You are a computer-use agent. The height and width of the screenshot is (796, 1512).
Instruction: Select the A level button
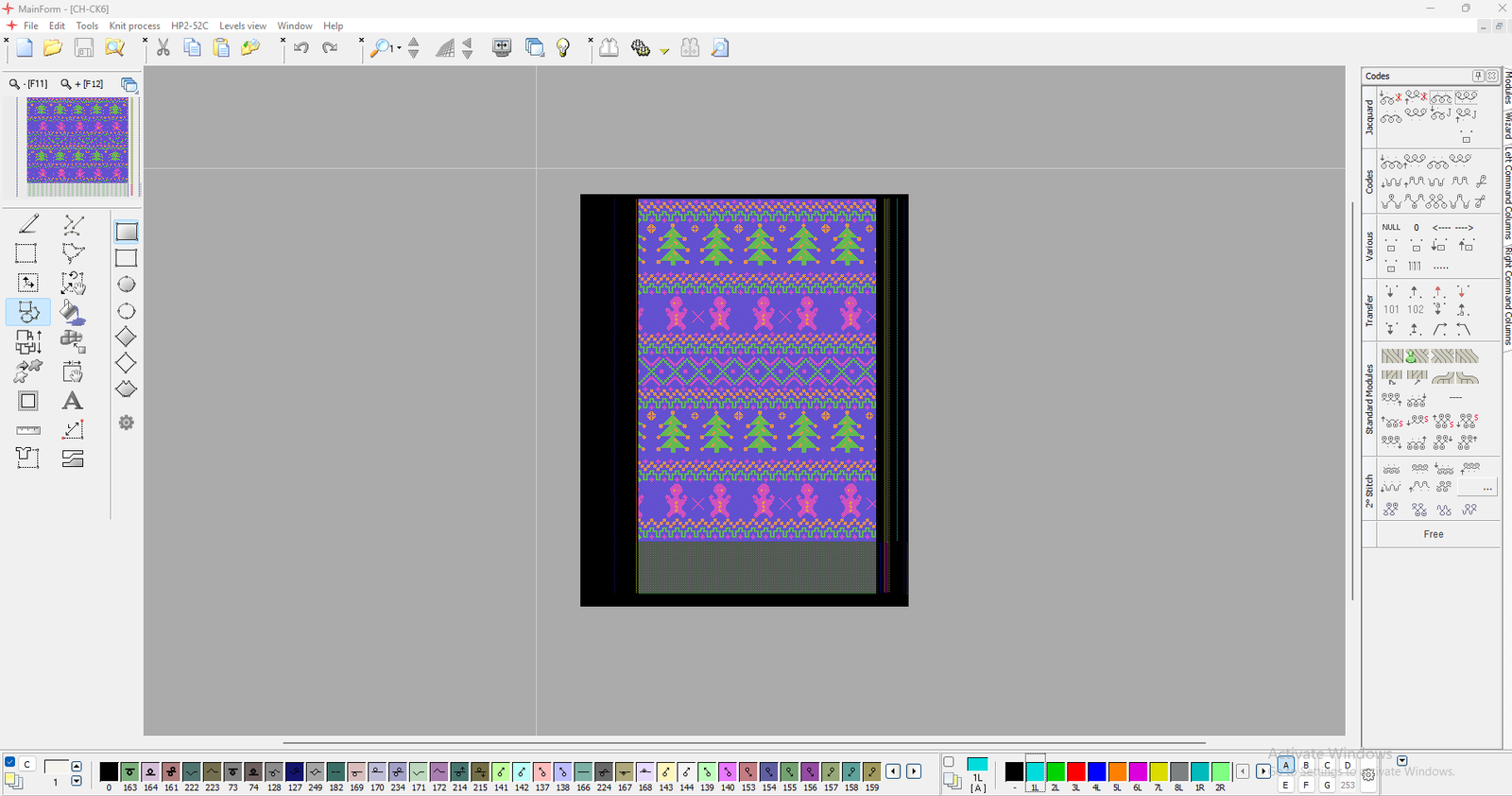point(1285,766)
